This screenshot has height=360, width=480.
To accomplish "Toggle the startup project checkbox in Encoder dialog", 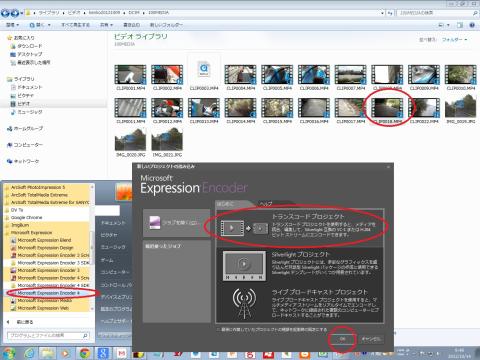I will (x=218, y=329).
